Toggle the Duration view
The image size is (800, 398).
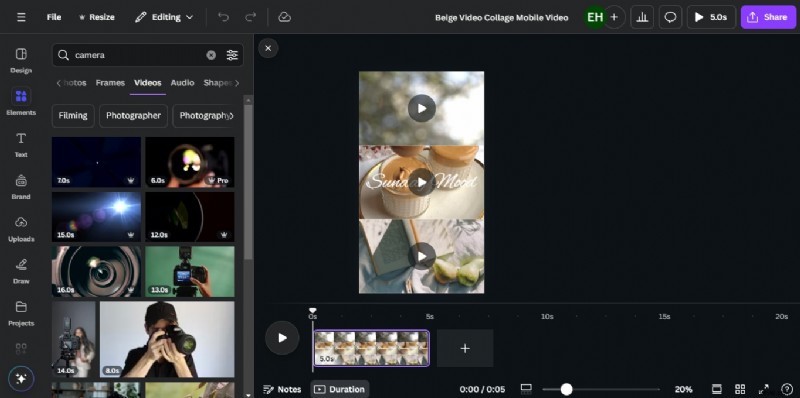tap(340, 389)
